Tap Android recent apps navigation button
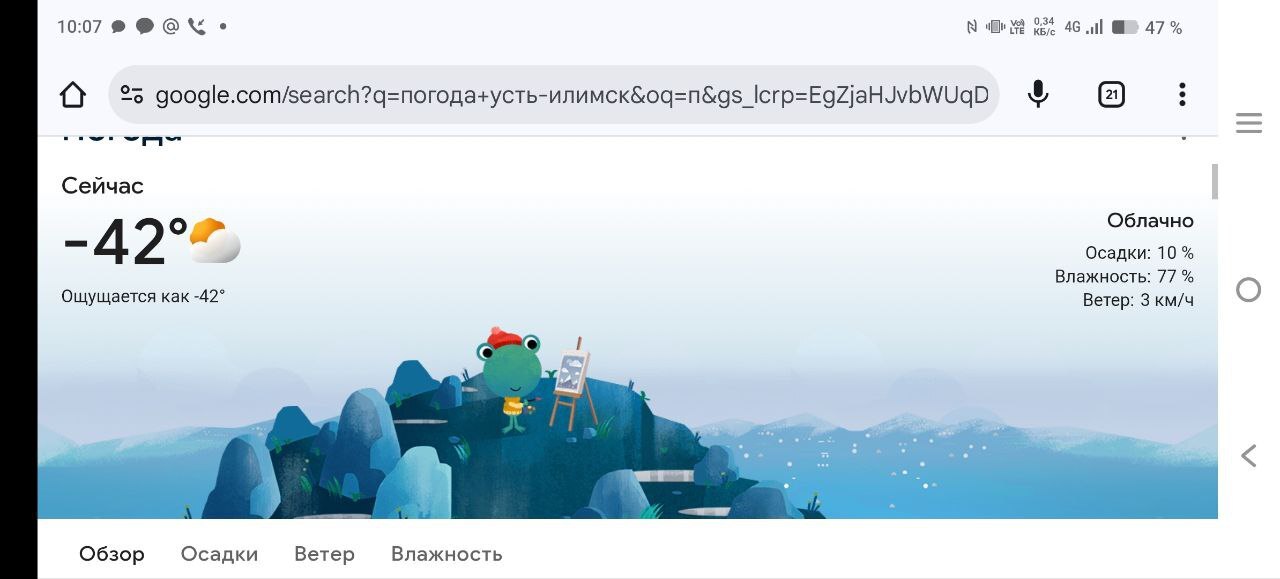The height and width of the screenshot is (579, 1280). click(x=1249, y=123)
